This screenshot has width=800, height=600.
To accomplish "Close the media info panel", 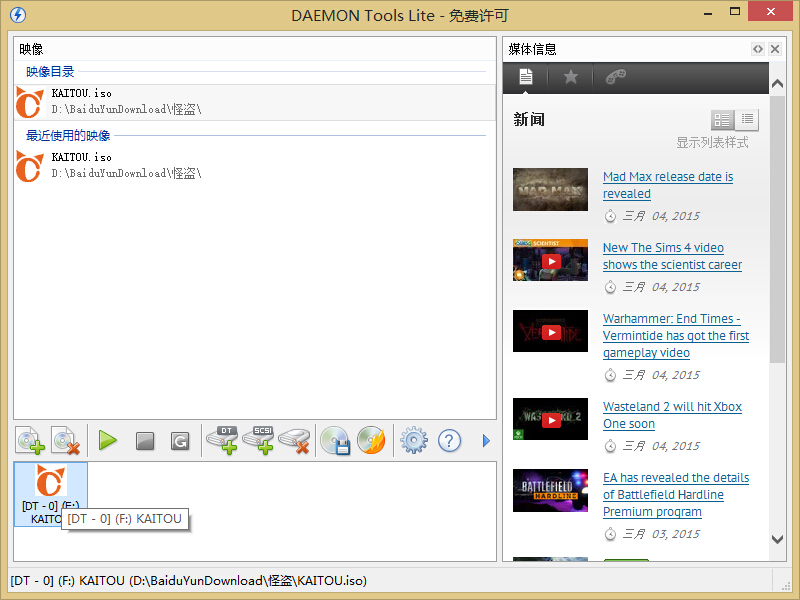I will pyautogui.click(x=775, y=49).
